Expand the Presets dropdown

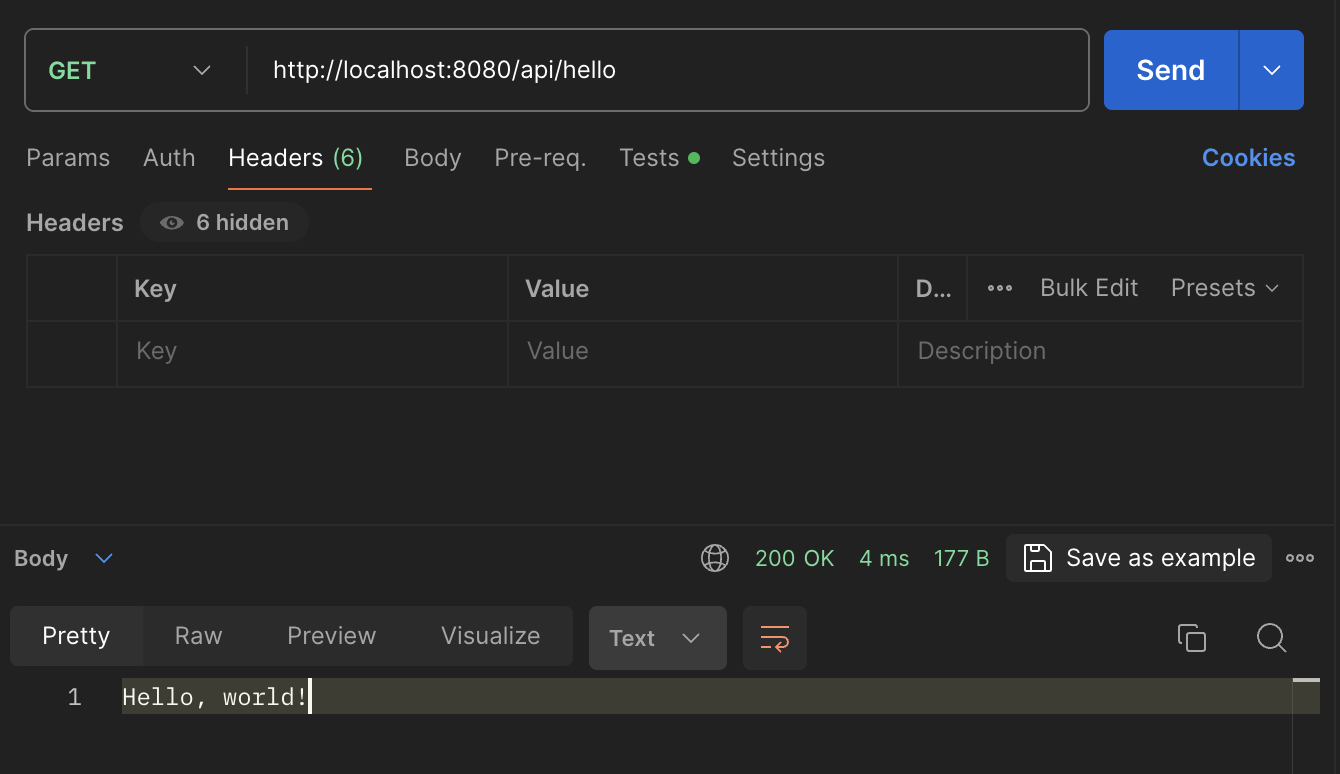[1225, 288]
